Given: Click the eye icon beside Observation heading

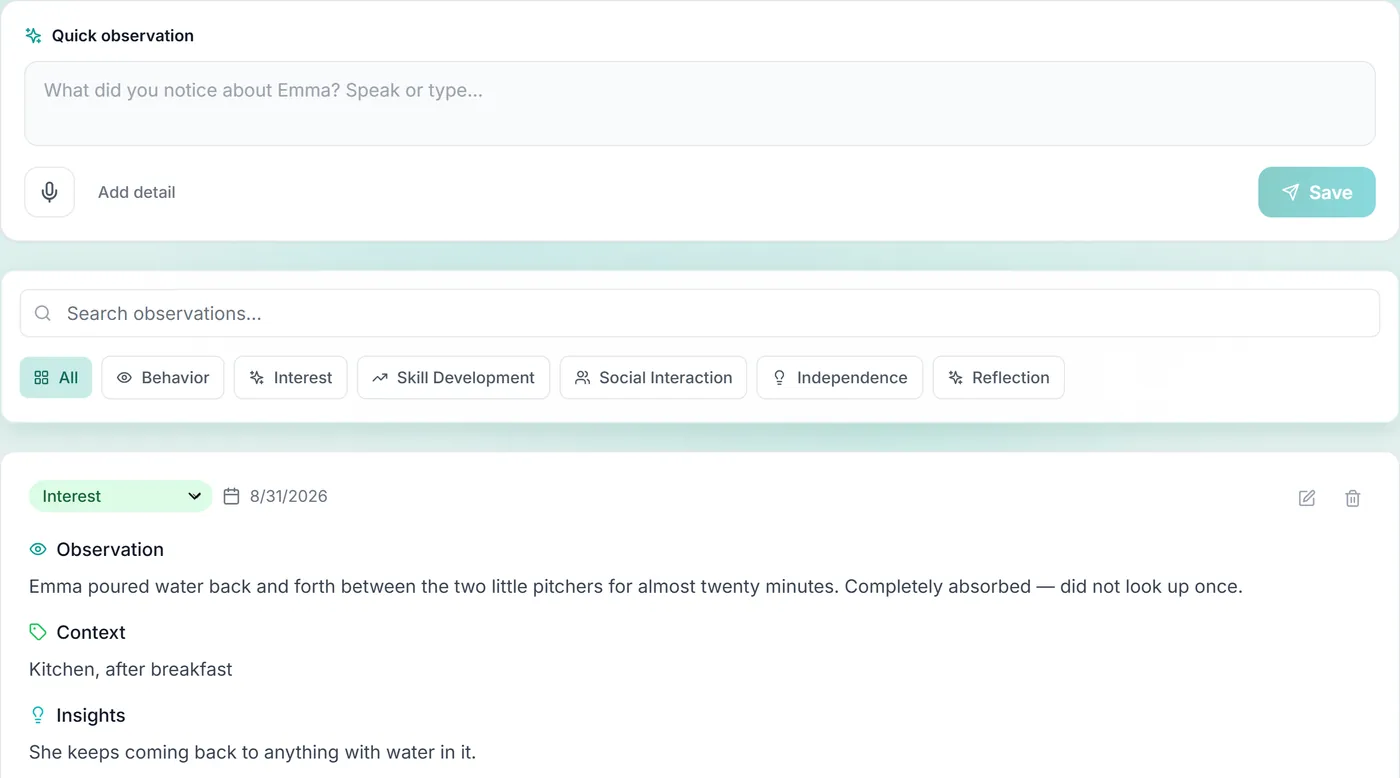Looking at the screenshot, I should [x=38, y=549].
